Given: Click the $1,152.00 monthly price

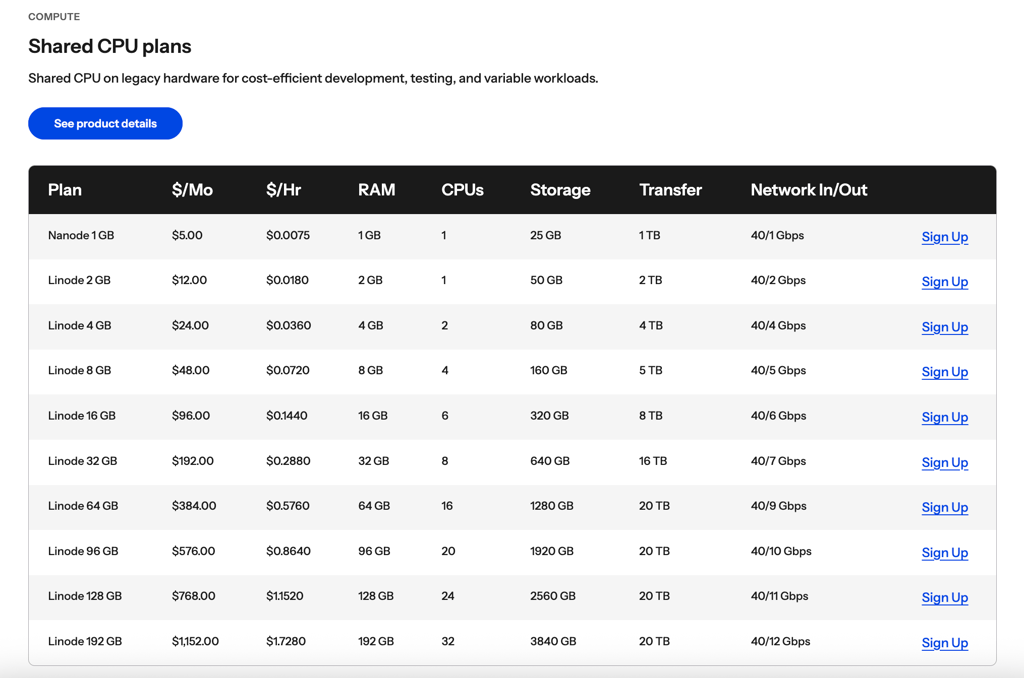Looking at the screenshot, I should click(x=195, y=641).
